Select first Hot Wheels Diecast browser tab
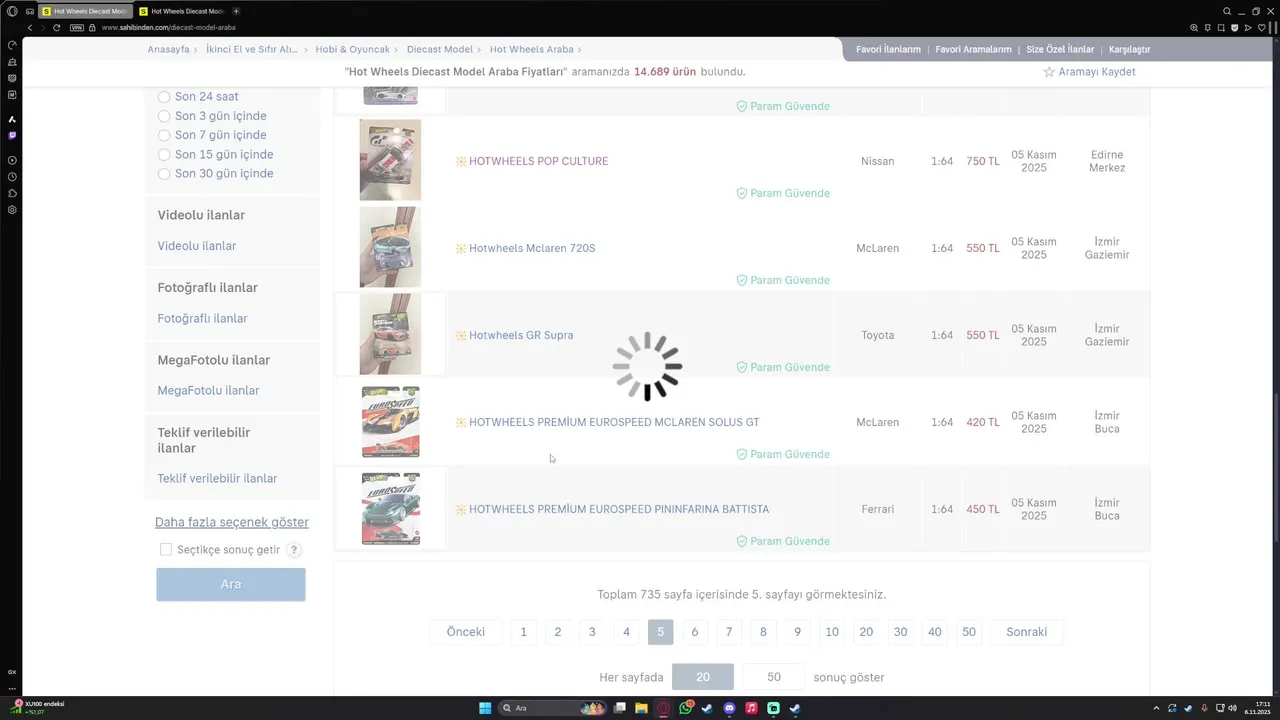 85,11
